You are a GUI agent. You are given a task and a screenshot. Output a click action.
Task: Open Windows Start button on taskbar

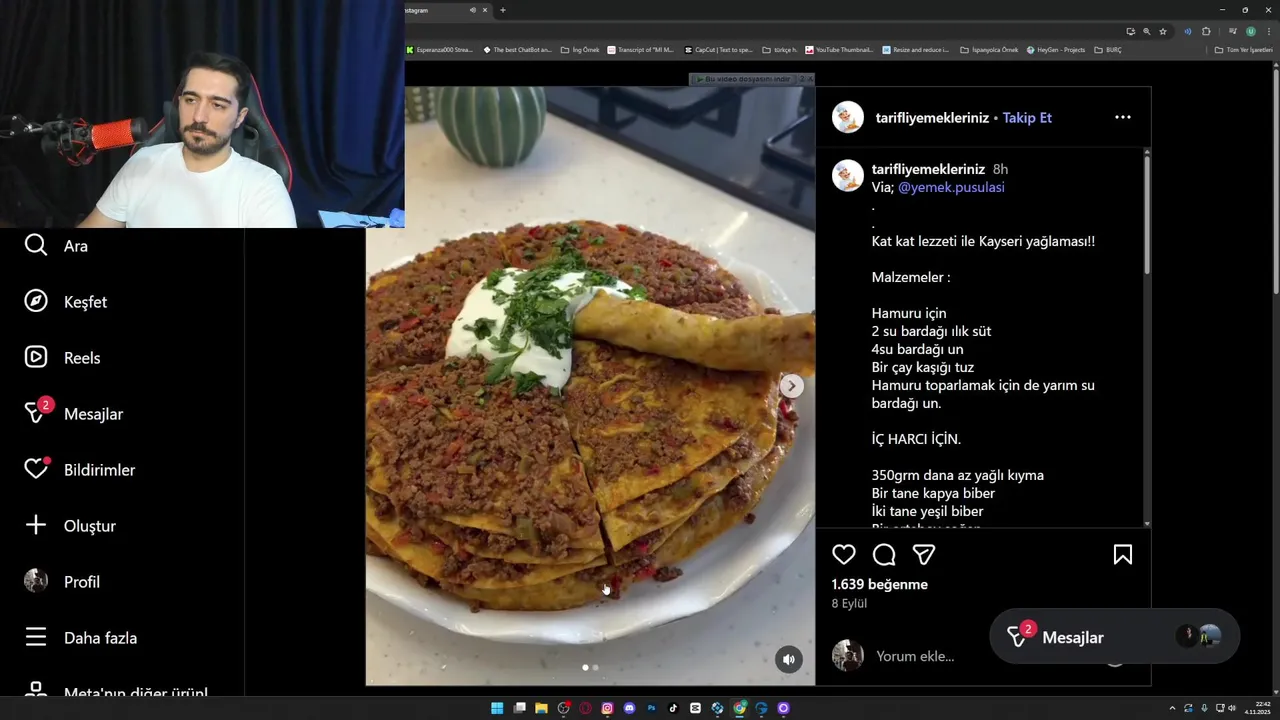click(x=497, y=708)
